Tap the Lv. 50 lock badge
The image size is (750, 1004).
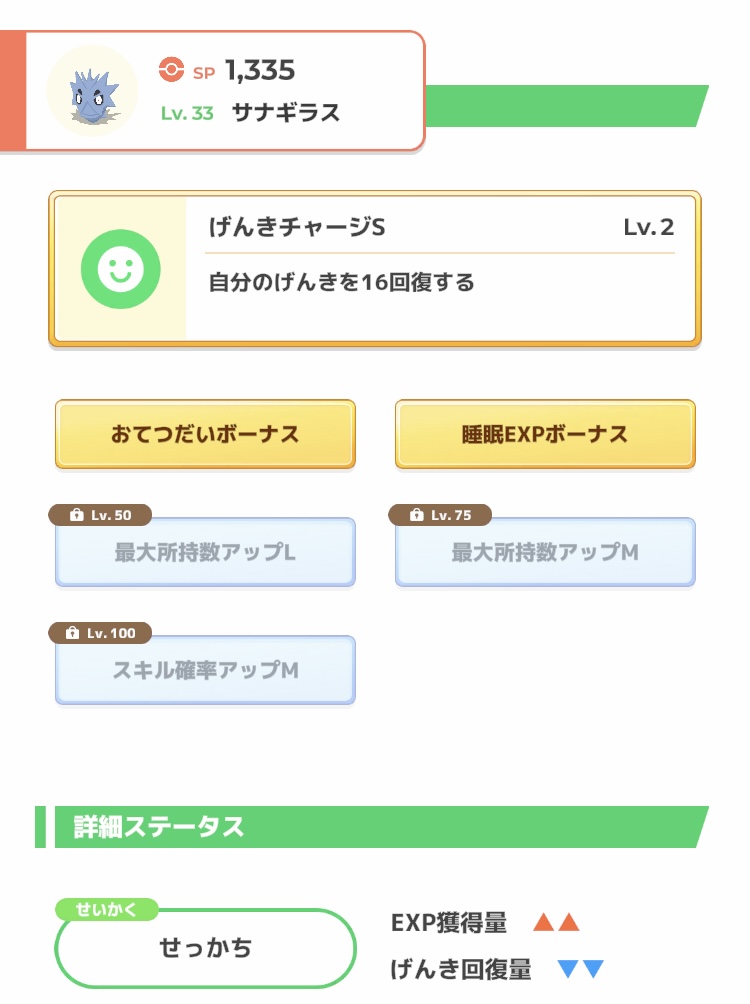click(x=100, y=515)
